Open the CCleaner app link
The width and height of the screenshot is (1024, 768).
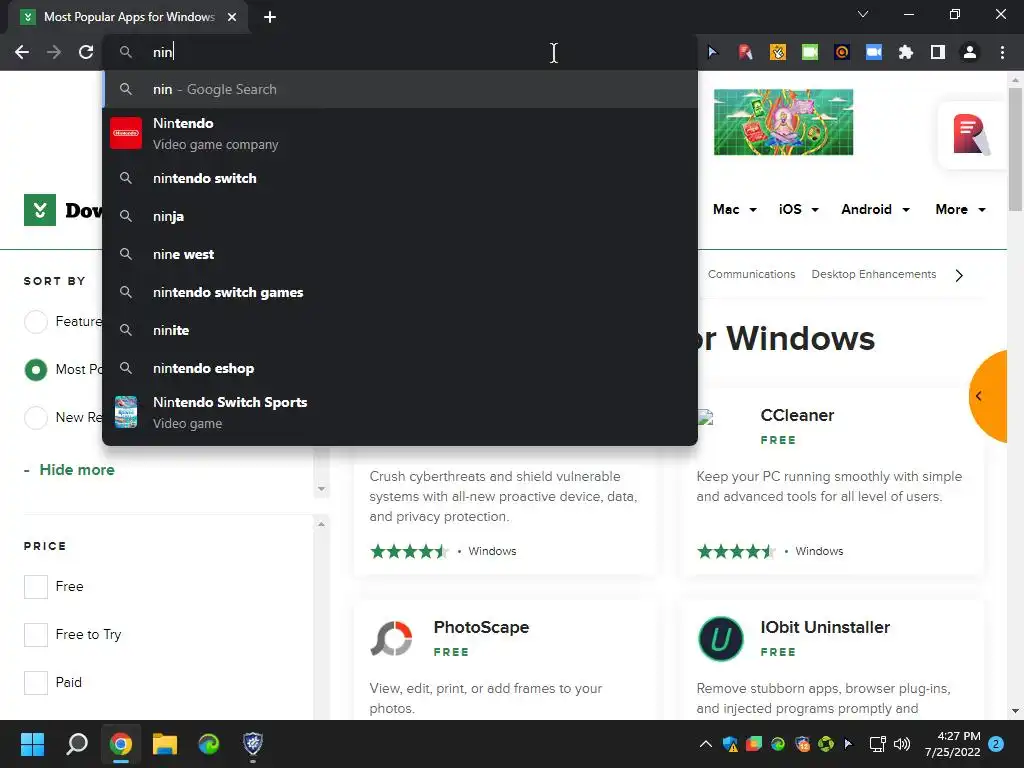797,415
